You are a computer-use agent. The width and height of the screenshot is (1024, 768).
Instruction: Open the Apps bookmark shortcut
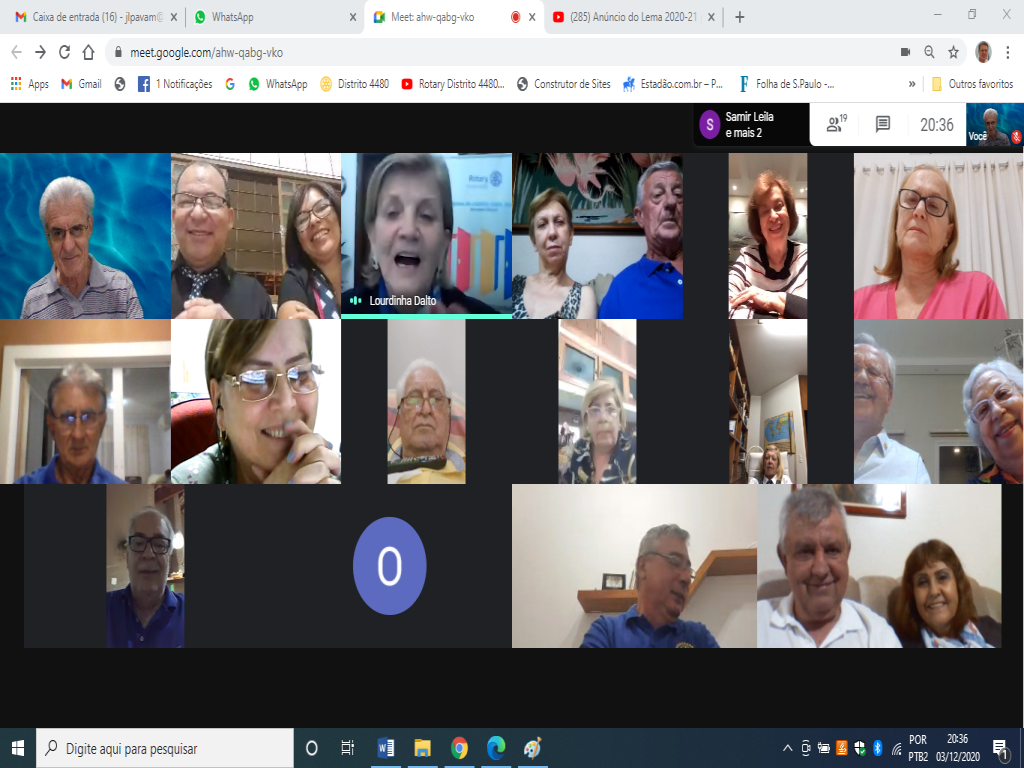(29, 84)
